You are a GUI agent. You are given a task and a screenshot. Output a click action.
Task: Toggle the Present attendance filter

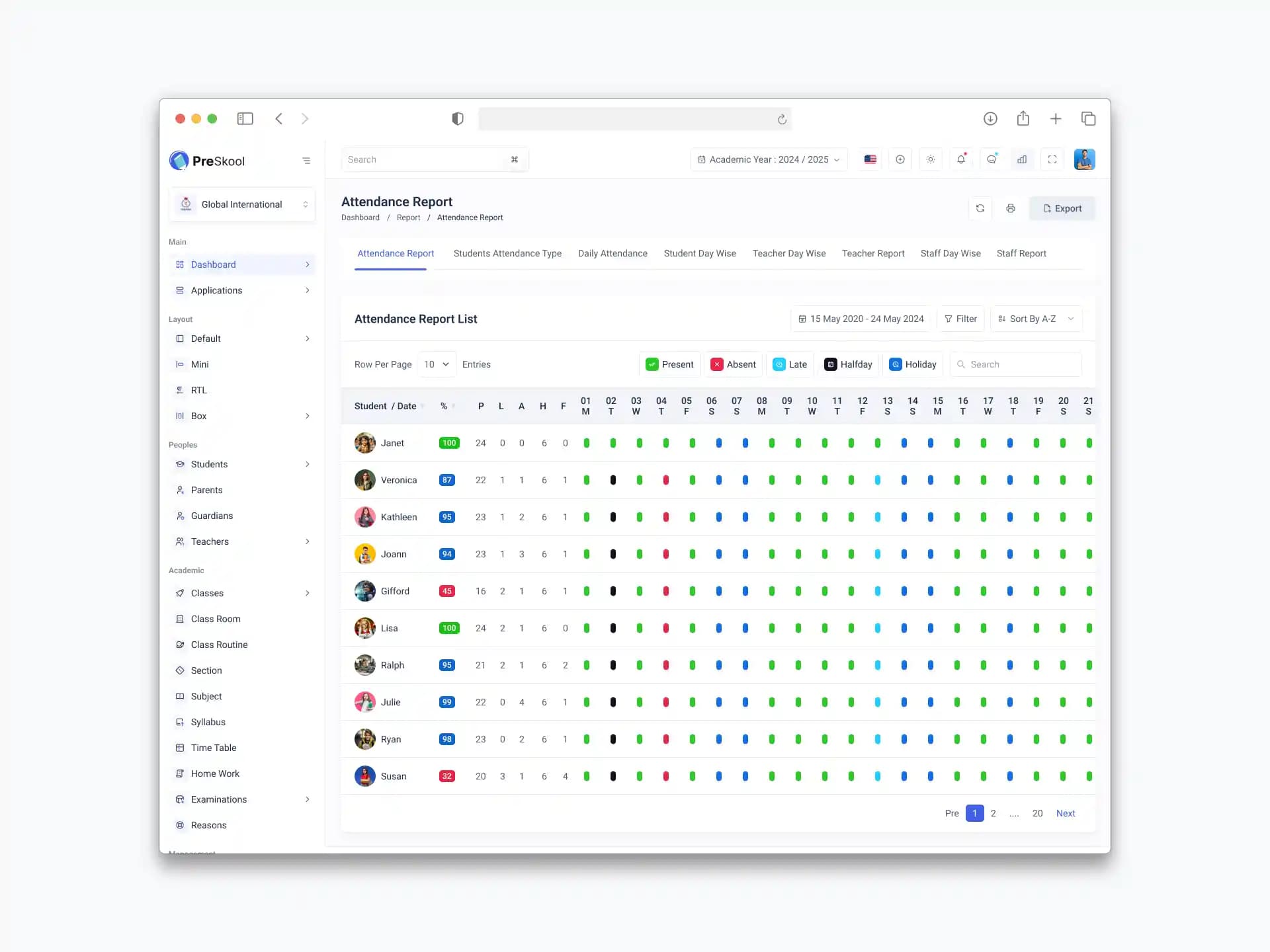pos(669,364)
